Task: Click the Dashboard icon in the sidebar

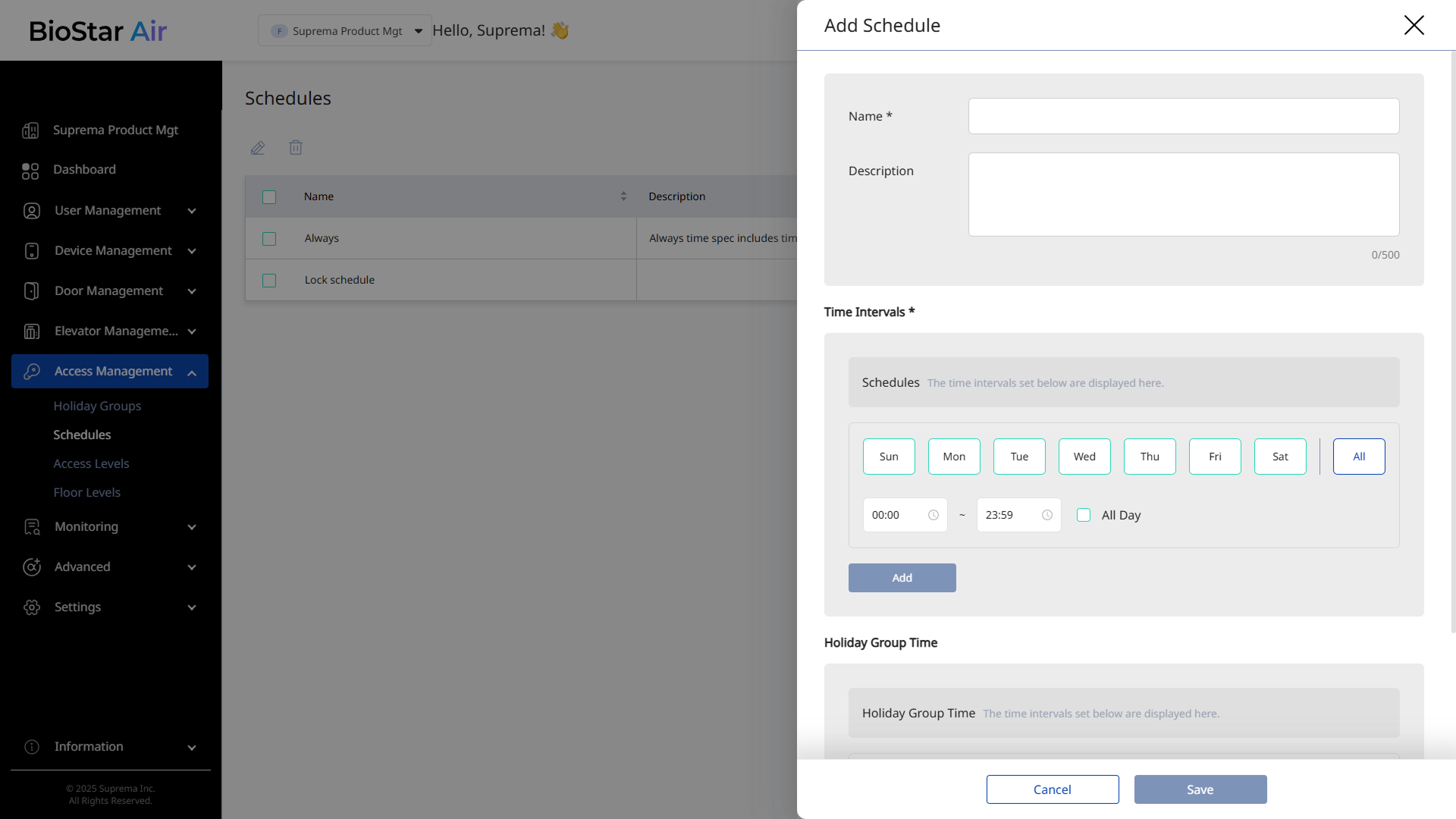Action: 30,171
